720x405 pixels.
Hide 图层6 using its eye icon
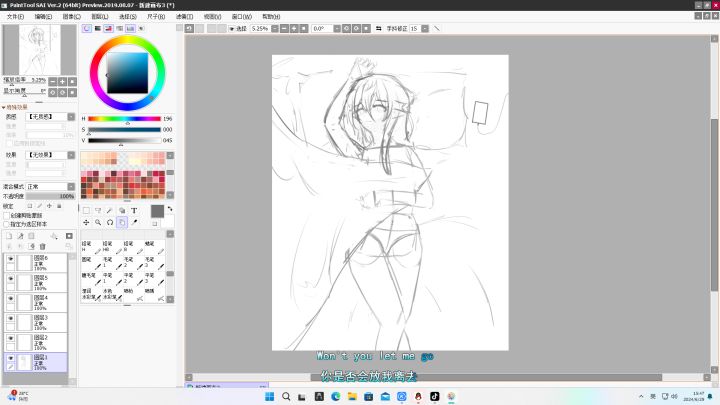10,259
